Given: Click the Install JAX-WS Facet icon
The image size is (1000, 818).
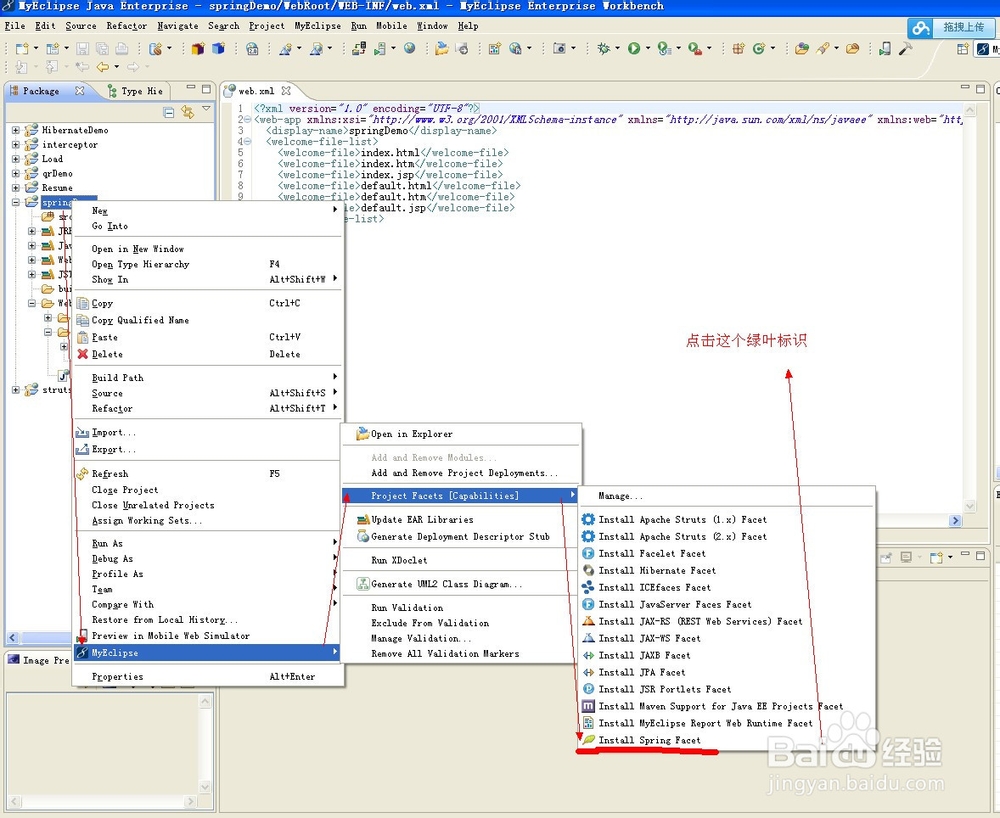Looking at the screenshot, I should [588, 638].
